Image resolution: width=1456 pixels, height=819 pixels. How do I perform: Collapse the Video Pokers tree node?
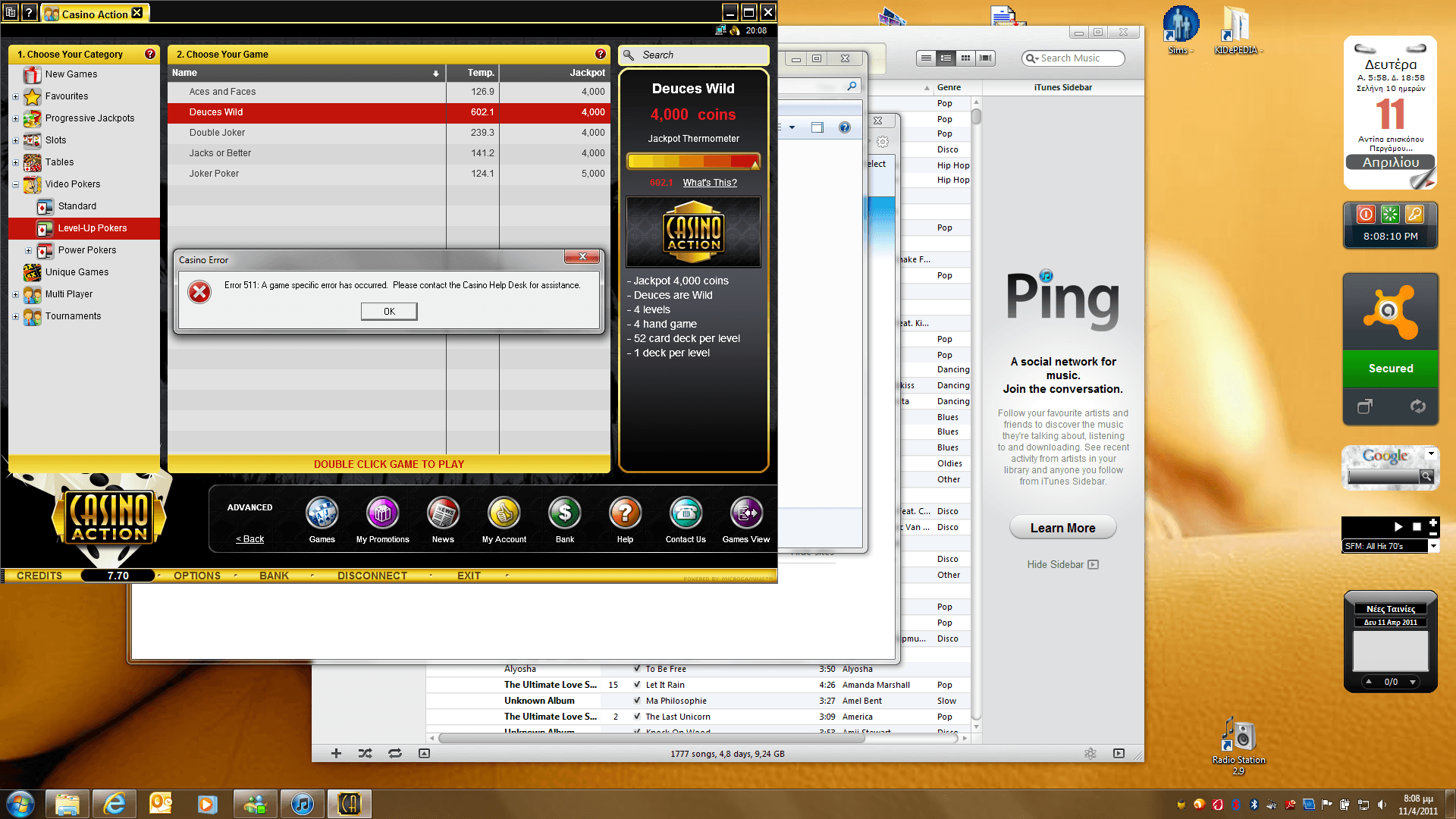pos(15,184)
